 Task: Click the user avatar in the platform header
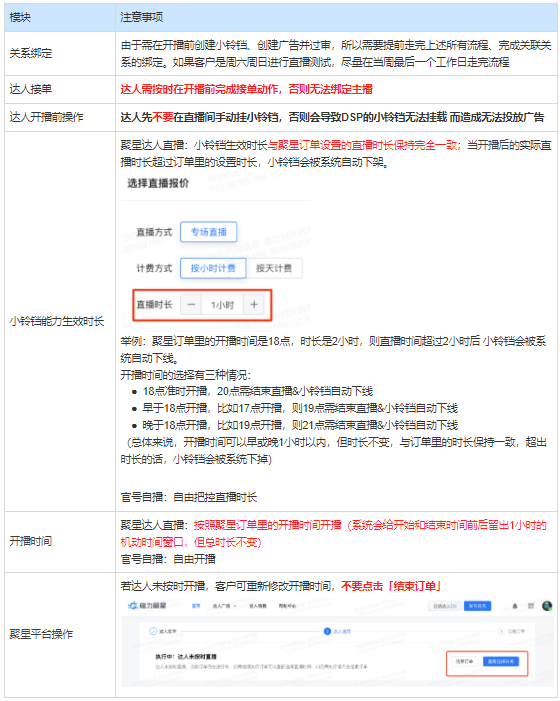pyautogui.click(x=547, y=606)
